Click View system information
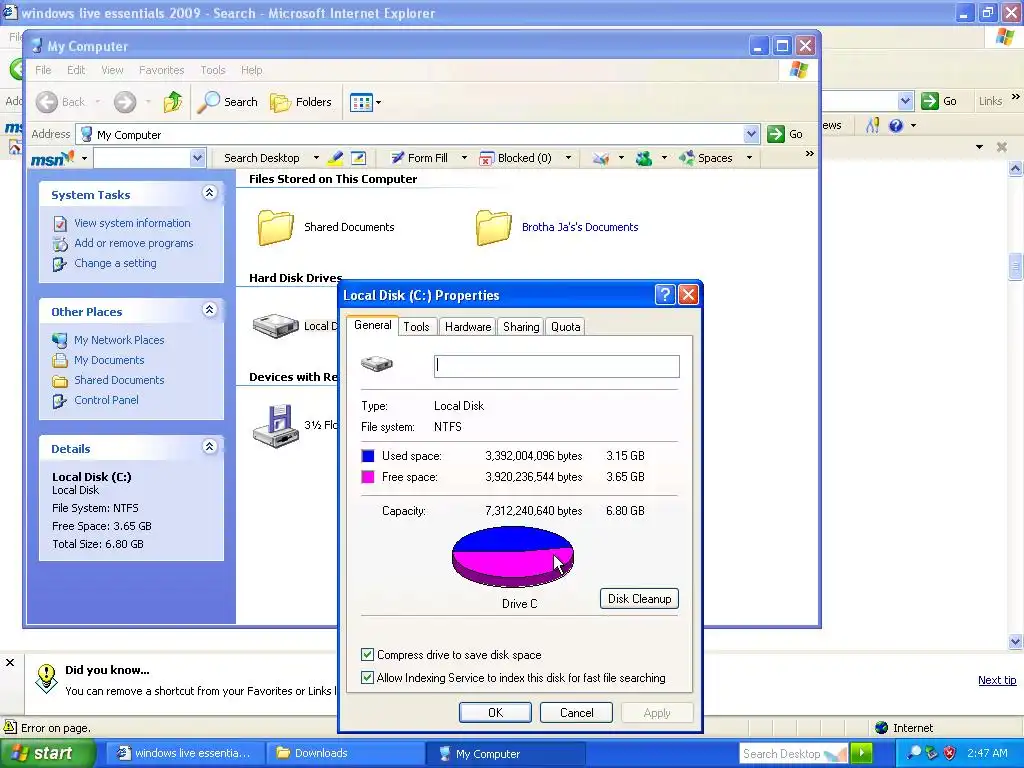 (x=132, y=223)
